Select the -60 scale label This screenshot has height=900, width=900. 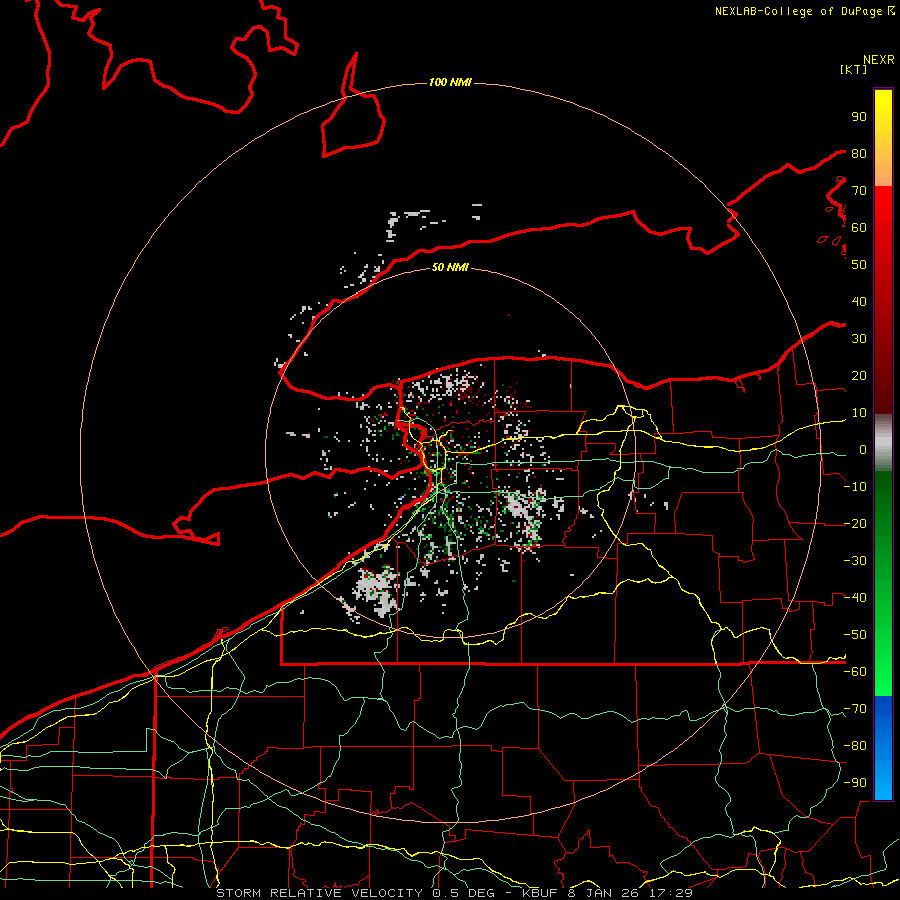click(855, 672)
